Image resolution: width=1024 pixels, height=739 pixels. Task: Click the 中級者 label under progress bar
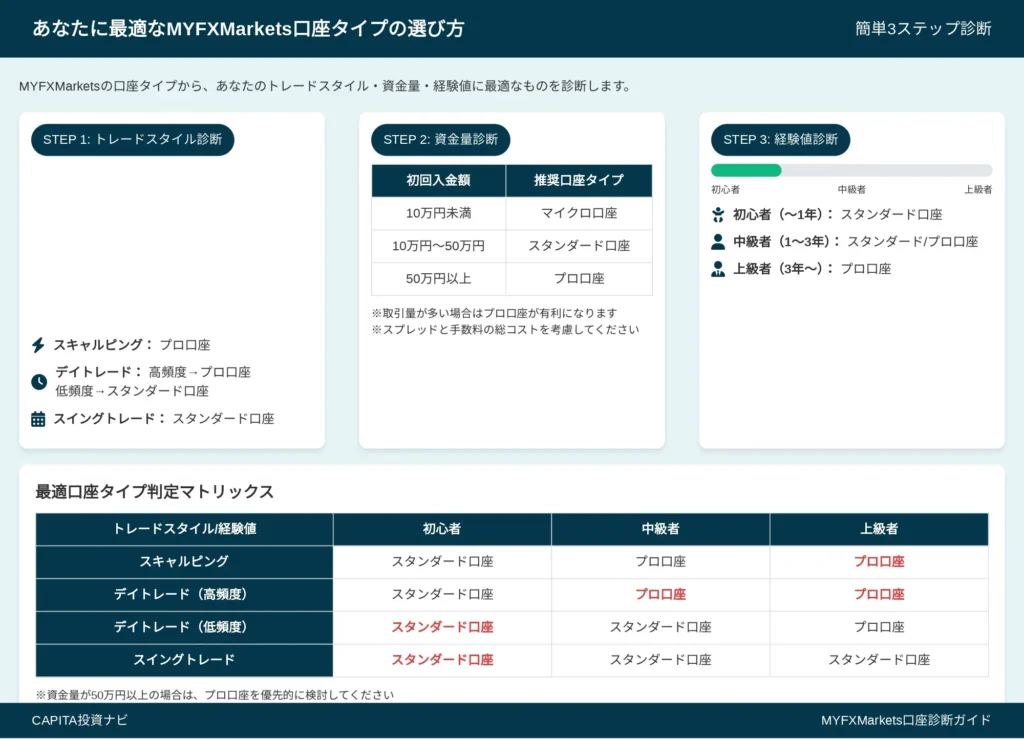pos(852,190)
